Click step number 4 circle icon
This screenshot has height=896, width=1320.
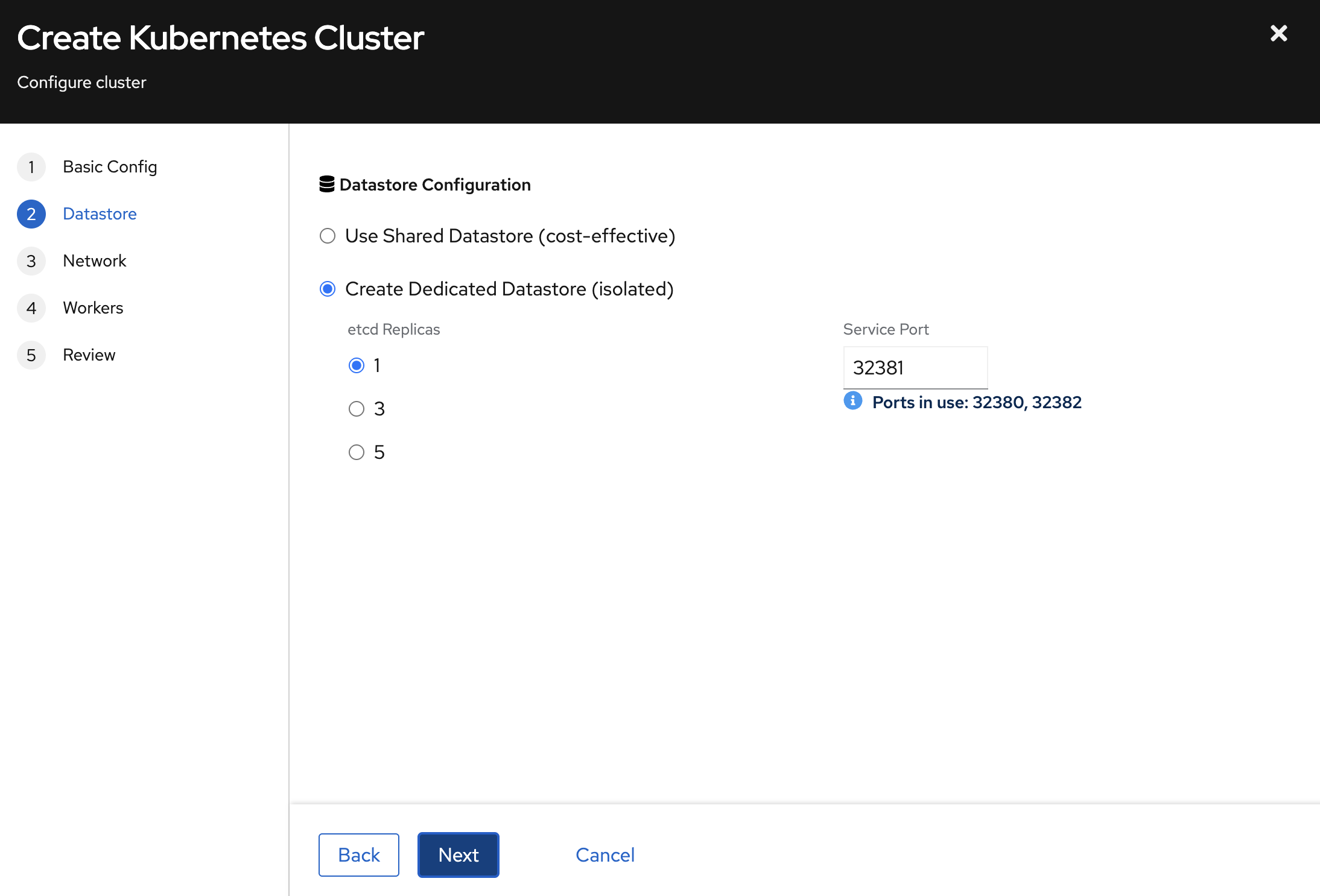31,308
